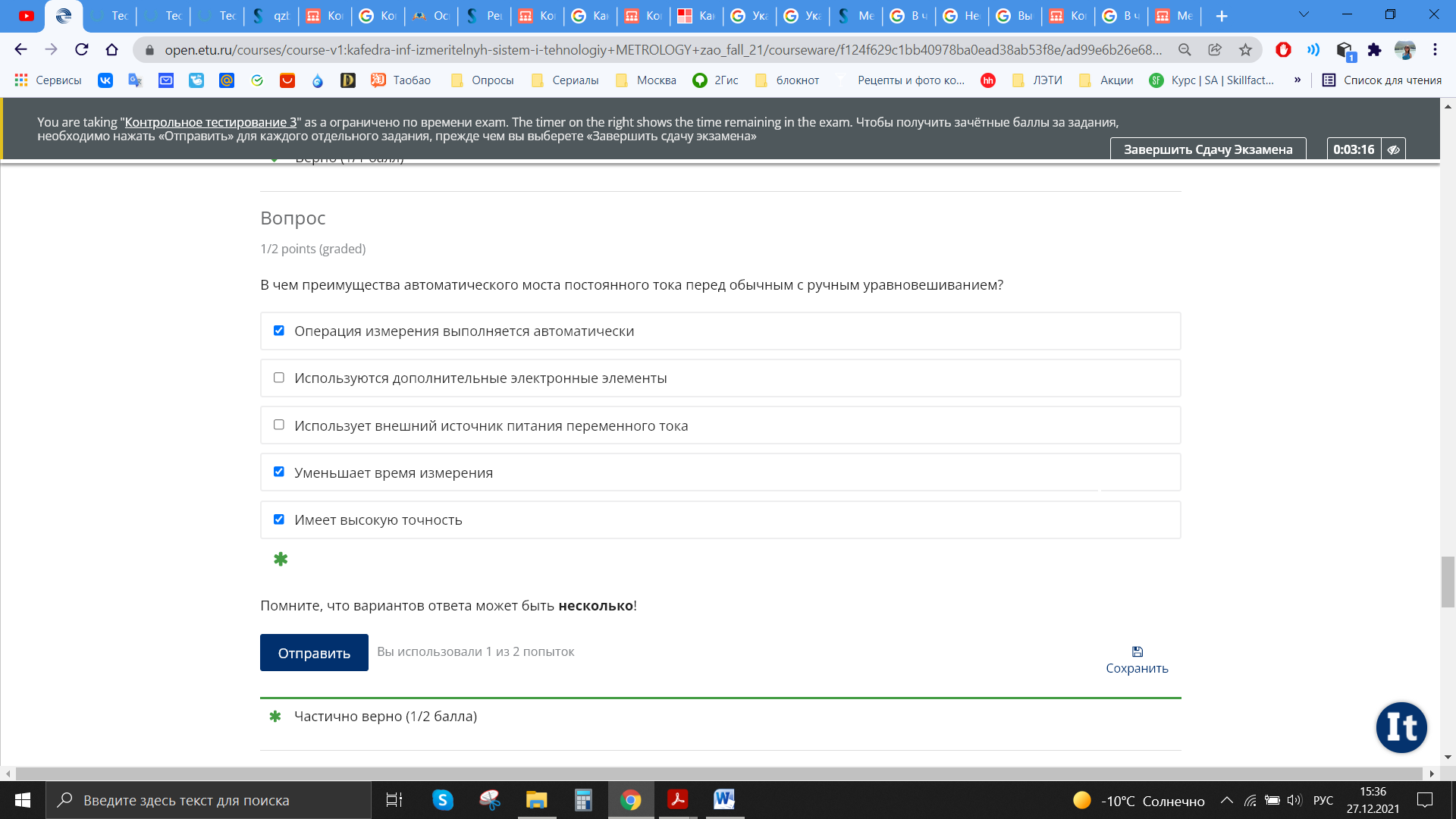The height and width of the screenshot is (819, 1456).
Task: Open tab search dropdown arrow
Action: tap(1304, 14)
